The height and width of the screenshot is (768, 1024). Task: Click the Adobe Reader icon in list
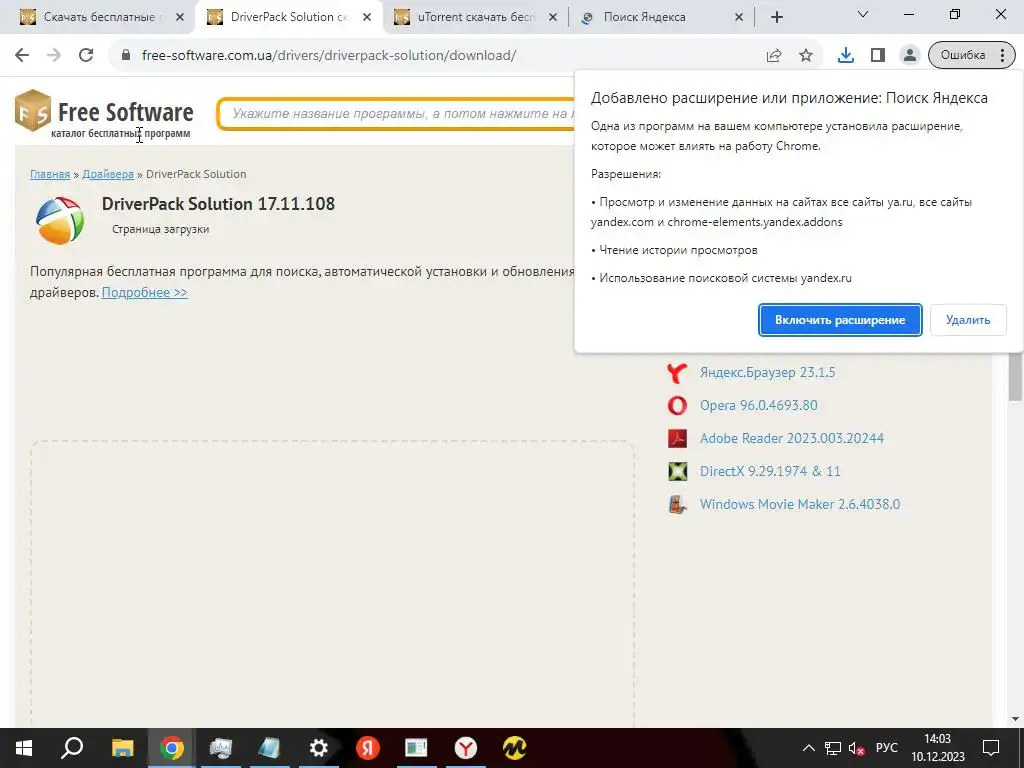point(677,438)
